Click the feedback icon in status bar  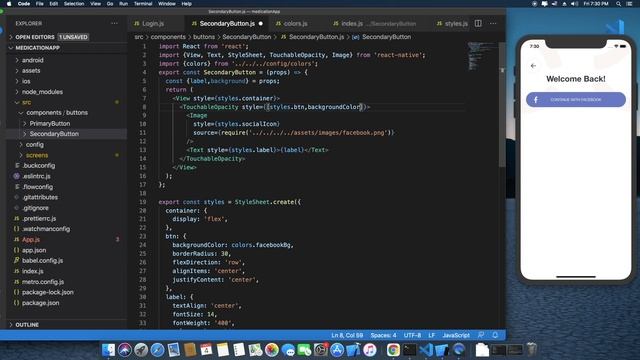click(x=481, y=335)
